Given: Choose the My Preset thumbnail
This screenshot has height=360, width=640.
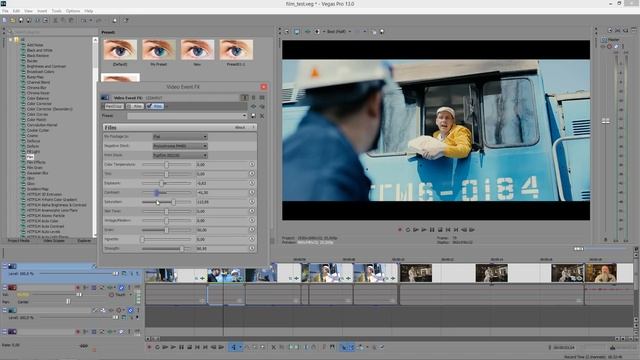Looking at the screenshot, I should point(159,50).
